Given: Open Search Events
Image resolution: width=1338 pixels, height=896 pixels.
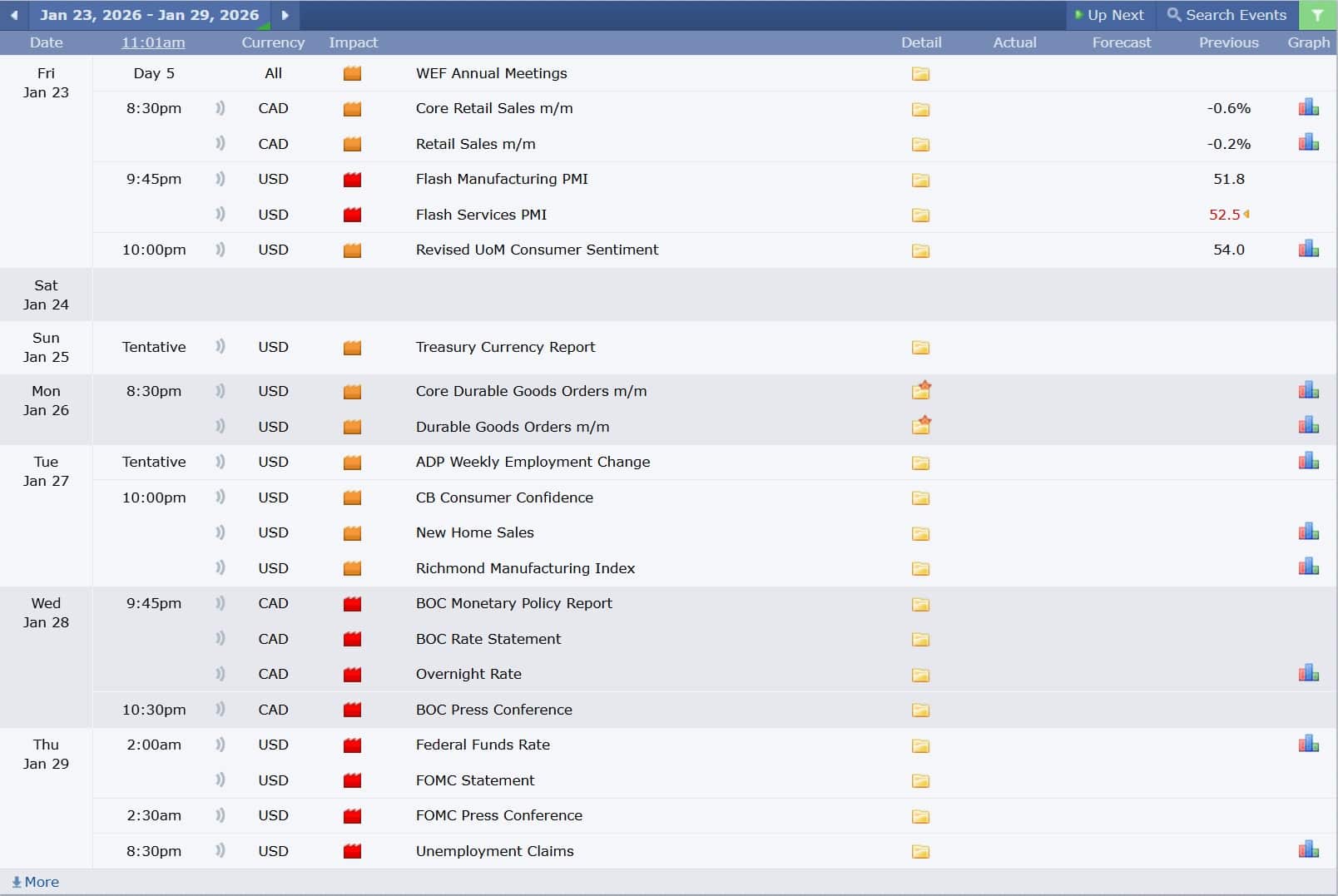Looking at the screenshot, I should pyautogui.click(x=1226, y=15).
